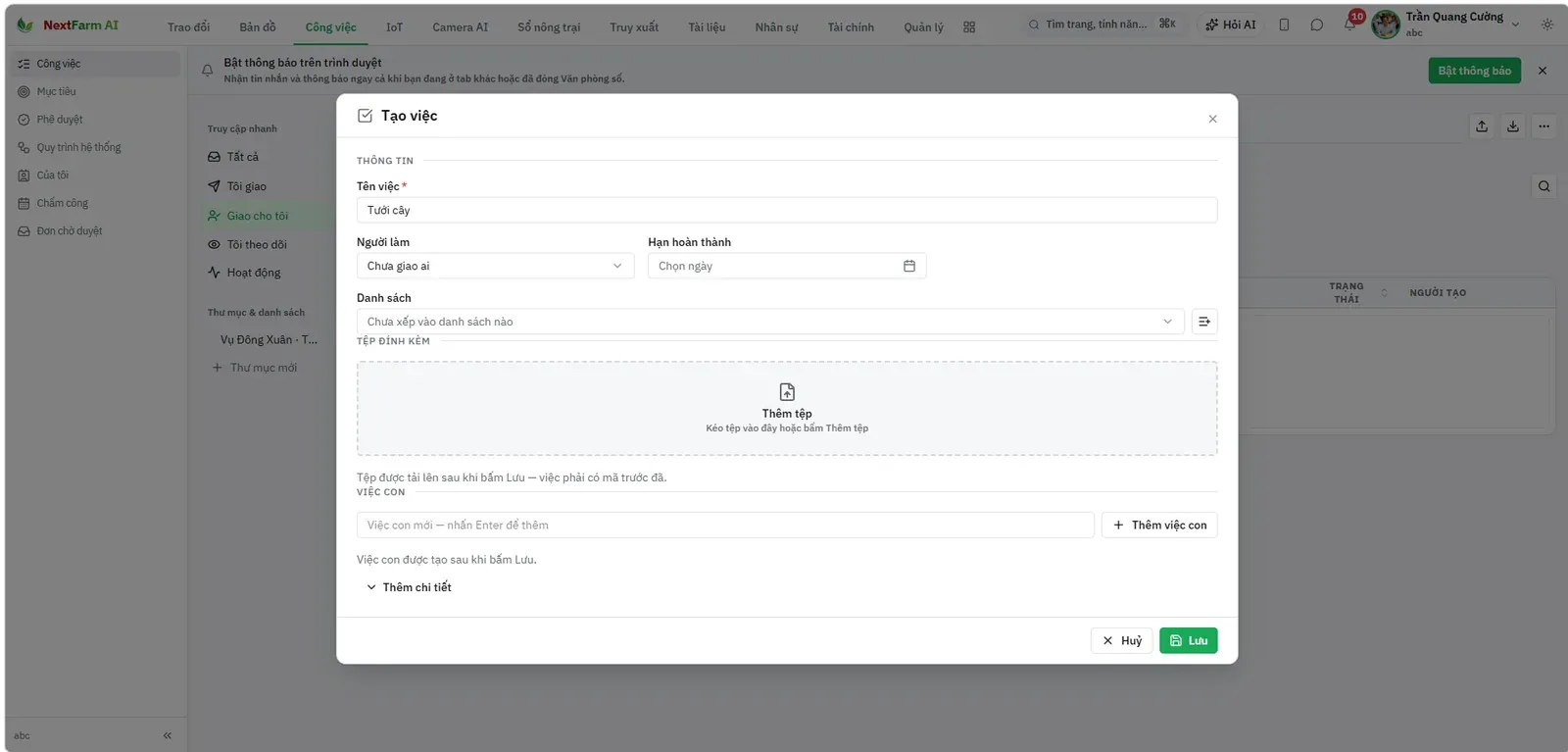Switch to the Bản đồ tab

258,27
